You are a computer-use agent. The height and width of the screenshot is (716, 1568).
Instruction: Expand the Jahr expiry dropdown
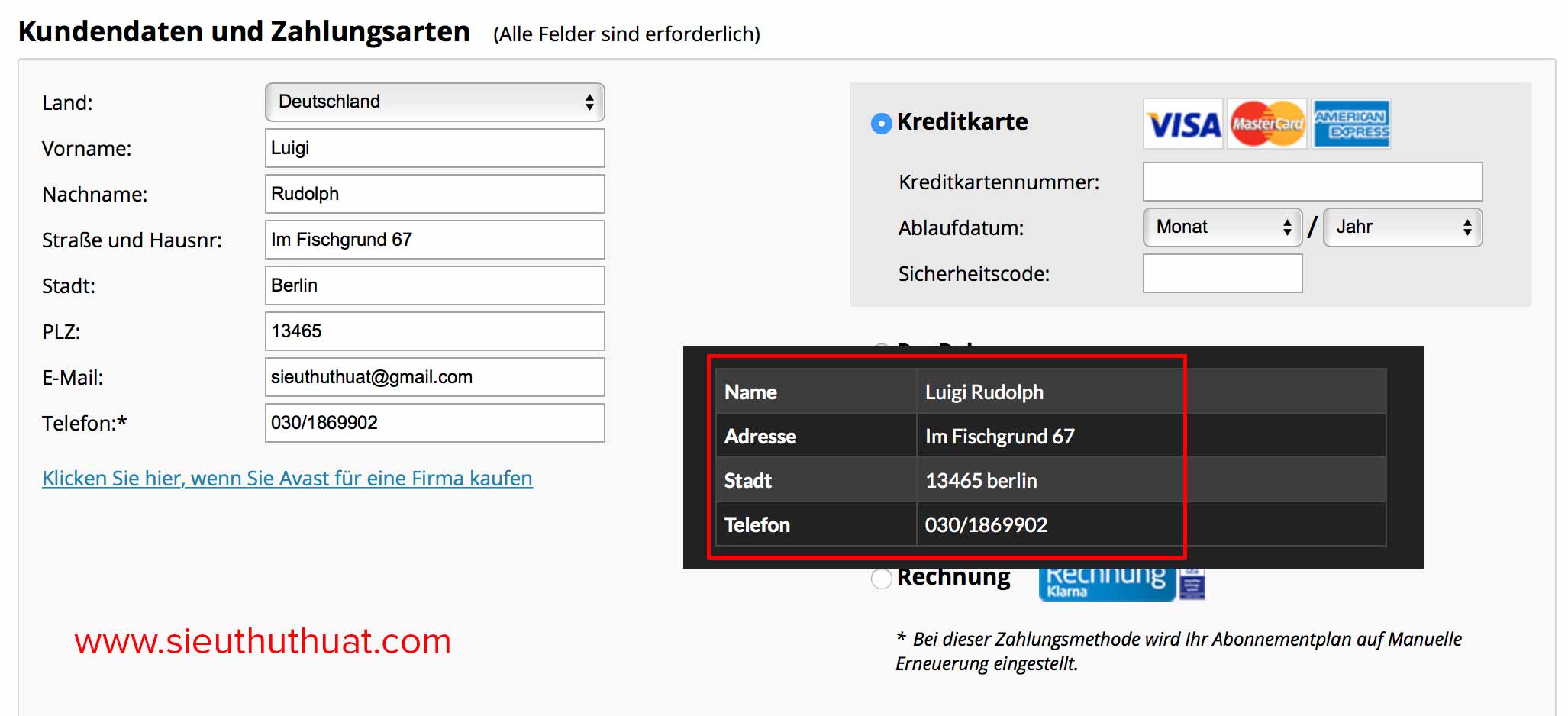(1402, 227)
